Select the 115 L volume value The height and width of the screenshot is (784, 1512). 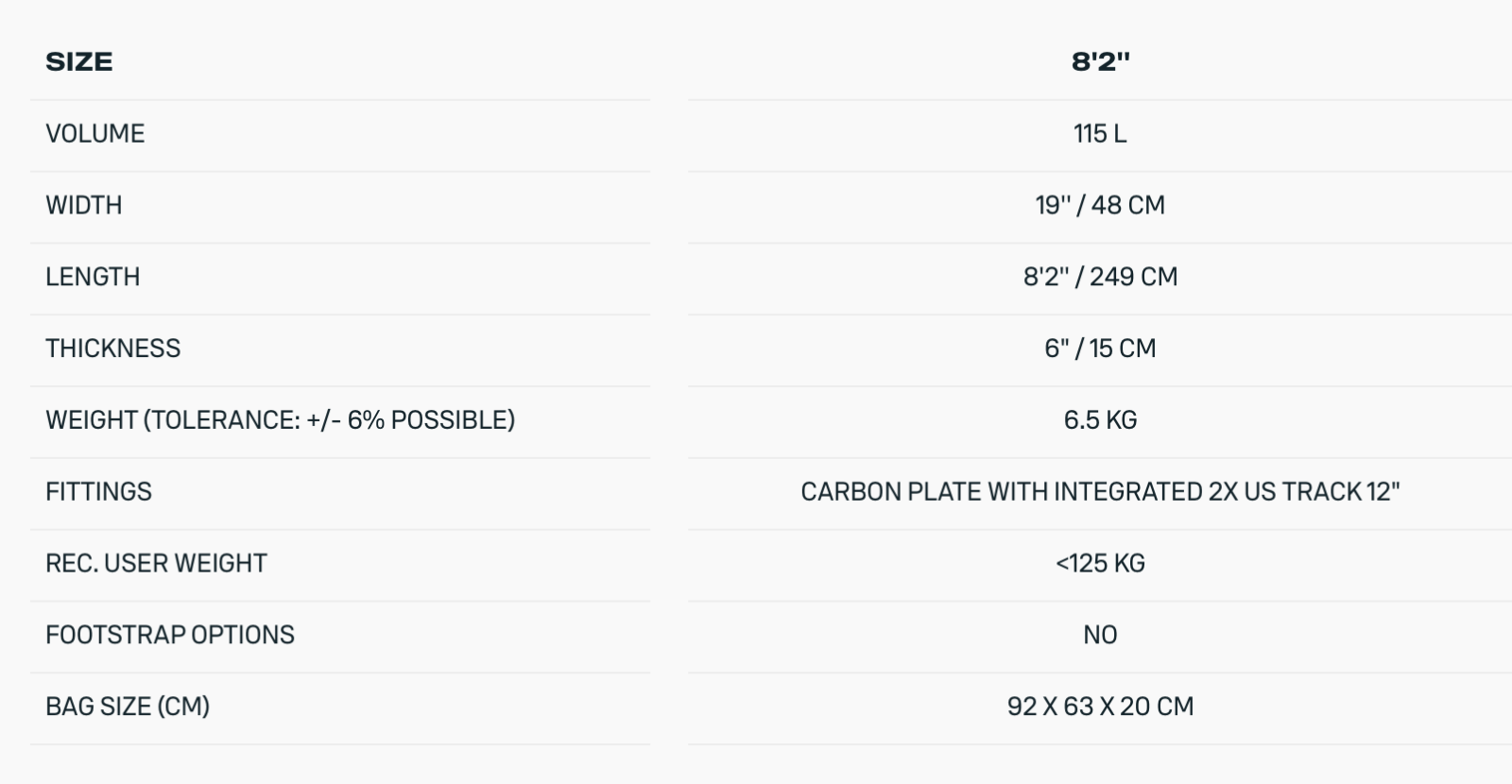pos(1100,134)
